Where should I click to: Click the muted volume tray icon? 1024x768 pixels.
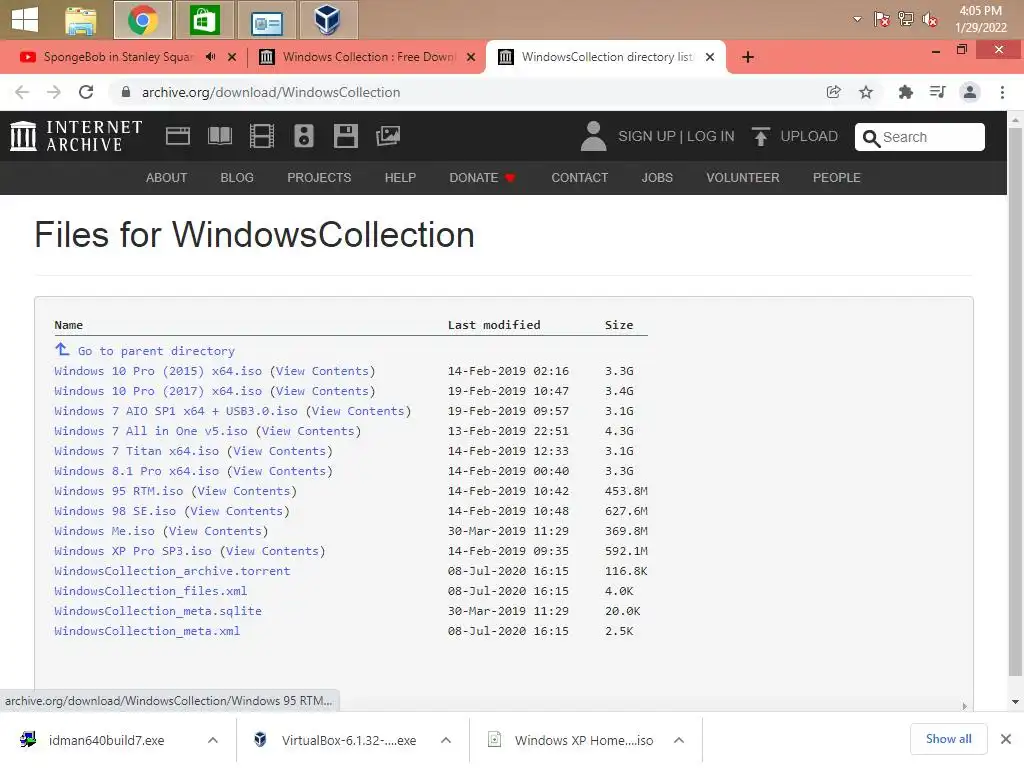pyautogui.click(x=930, y=20)
